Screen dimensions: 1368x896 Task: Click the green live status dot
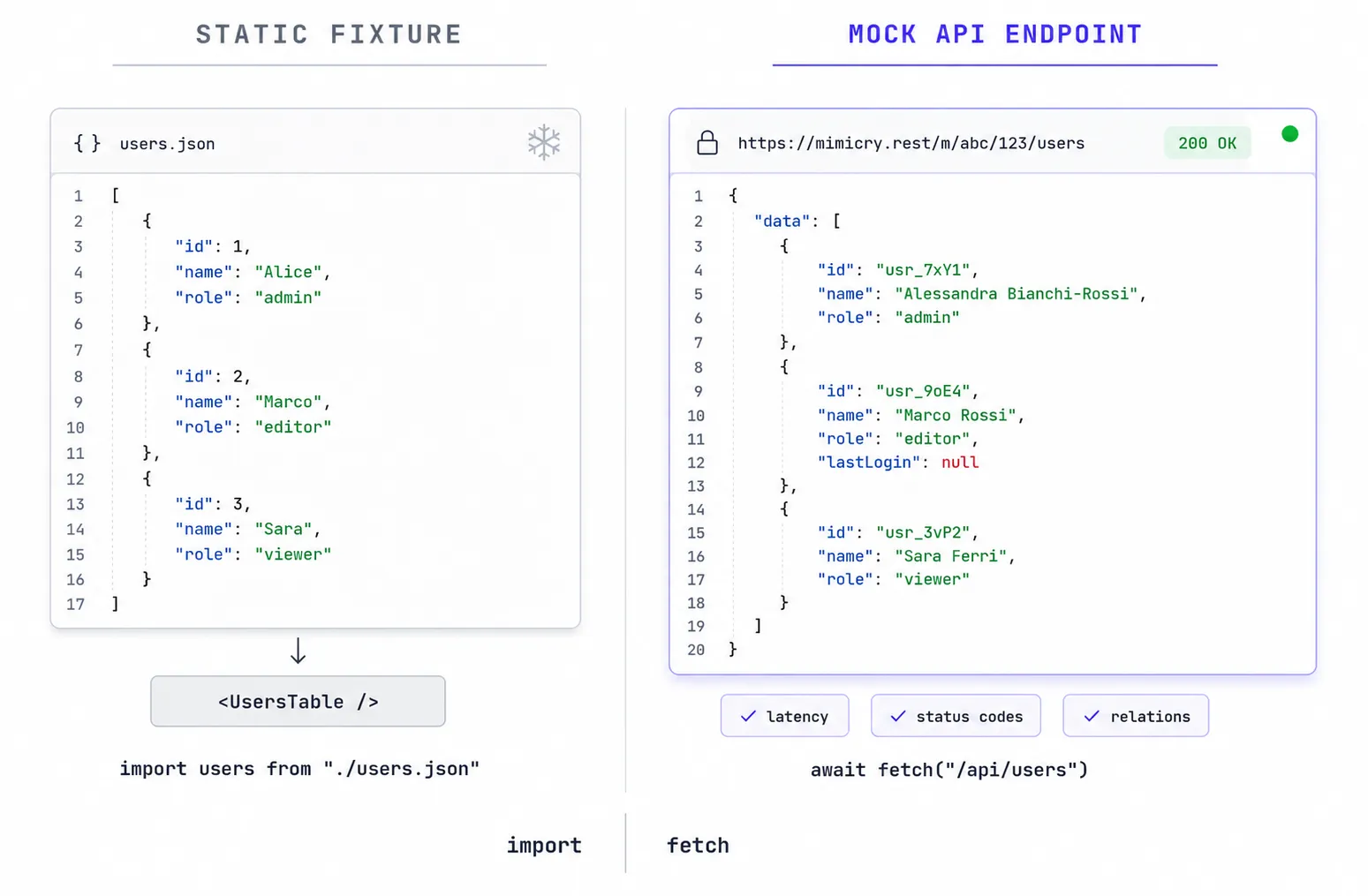coord(1289,134)
